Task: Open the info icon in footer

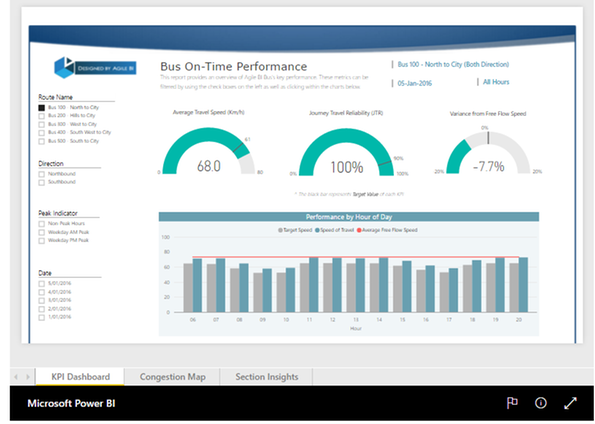Action: click(x=541, y=403)
